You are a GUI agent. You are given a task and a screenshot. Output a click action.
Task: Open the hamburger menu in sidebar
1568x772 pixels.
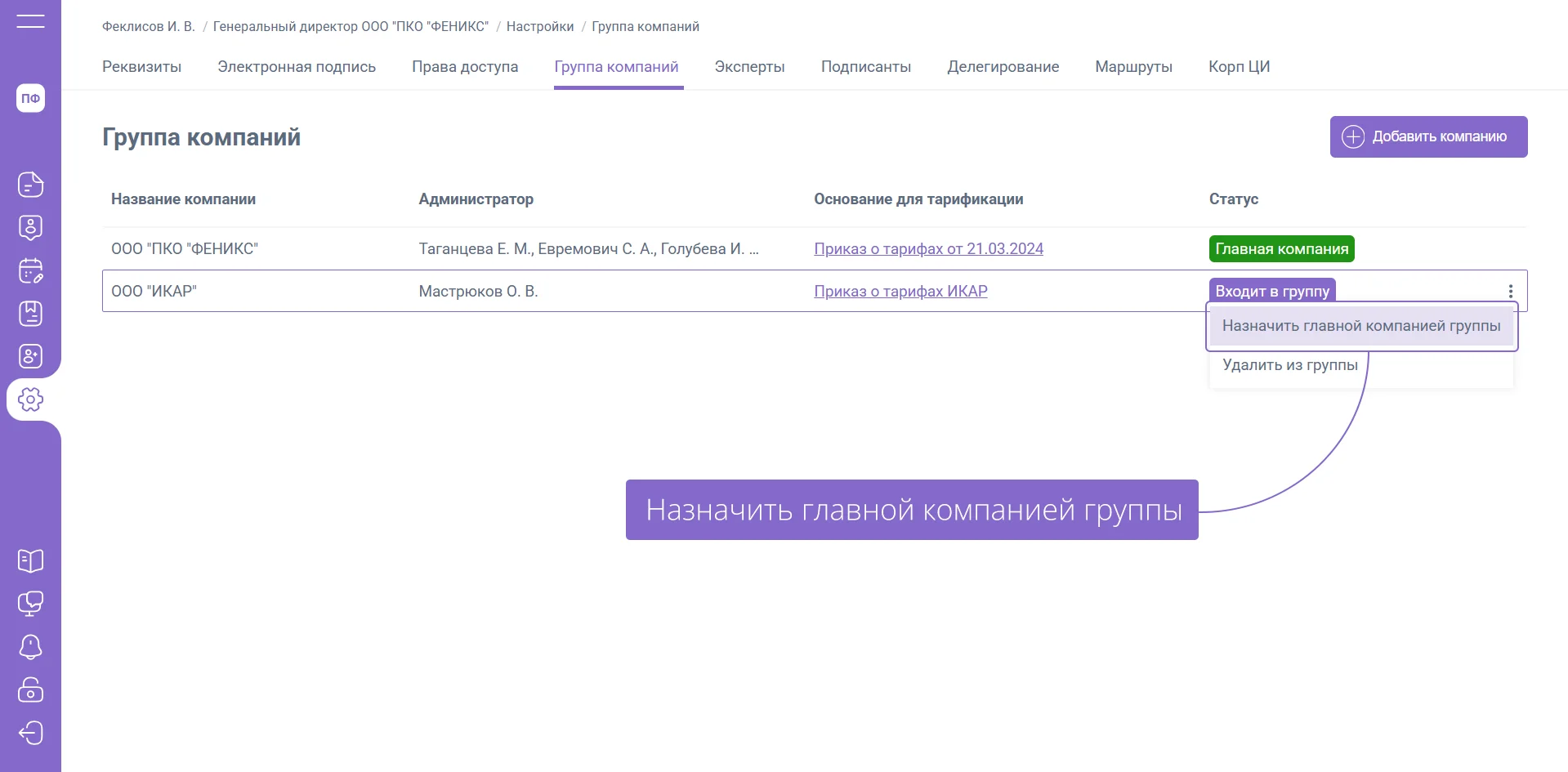pyautogui.click(x=30, y=21)
